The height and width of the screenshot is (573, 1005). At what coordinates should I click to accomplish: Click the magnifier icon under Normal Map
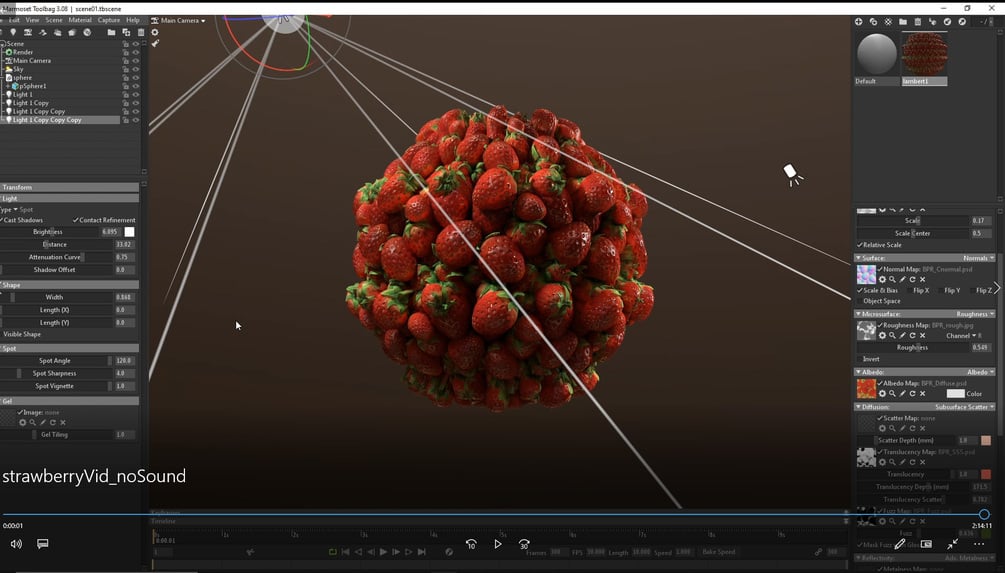pos(892,279)
